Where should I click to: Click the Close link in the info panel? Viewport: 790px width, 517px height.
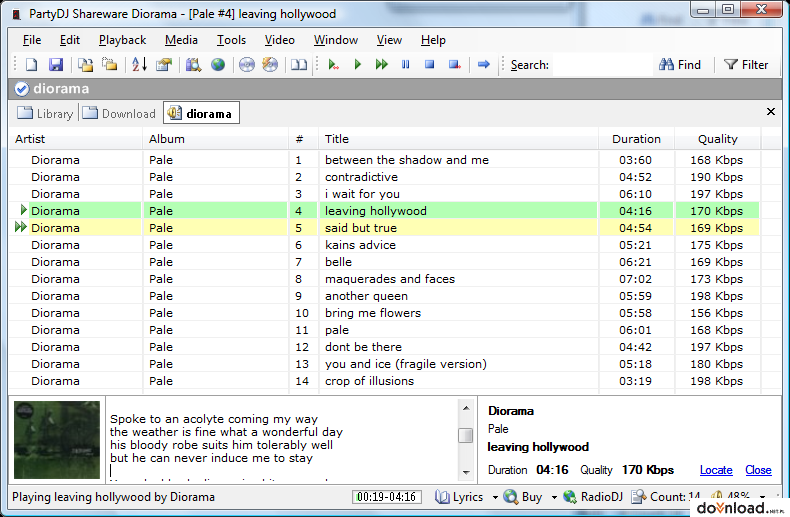point(758,470)
